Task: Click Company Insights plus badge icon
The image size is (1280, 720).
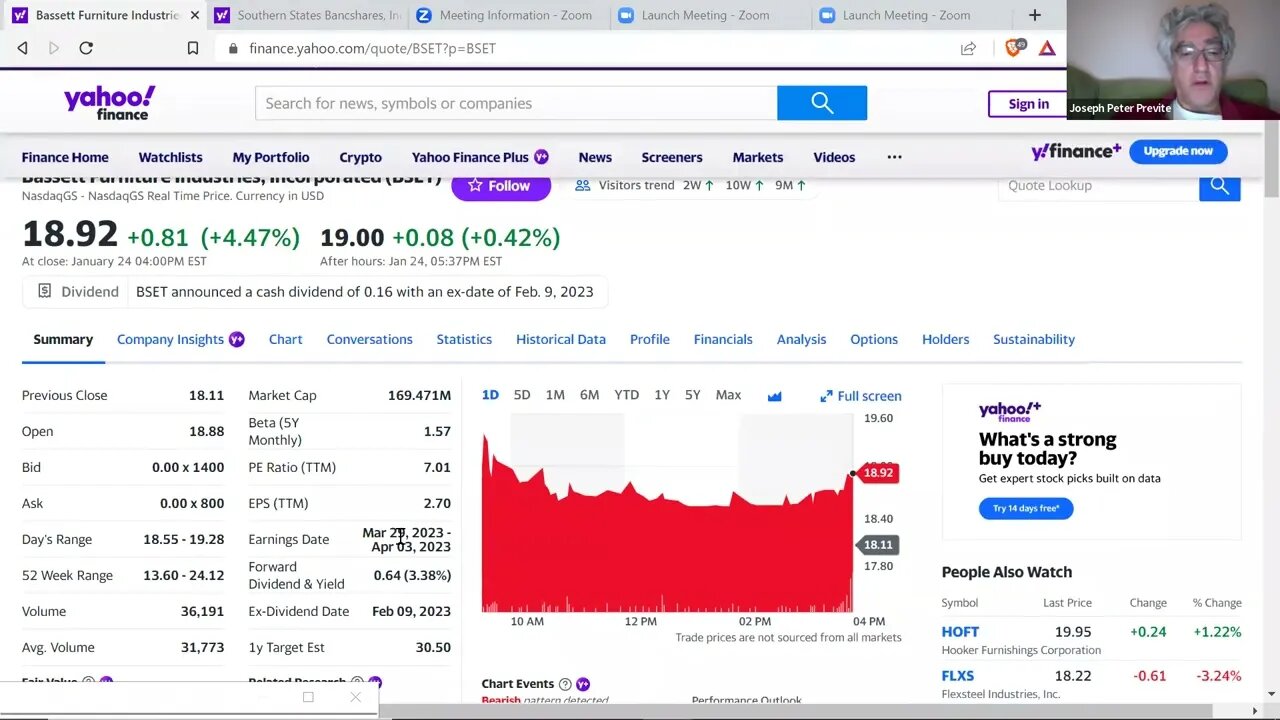Action: (236, 339)
